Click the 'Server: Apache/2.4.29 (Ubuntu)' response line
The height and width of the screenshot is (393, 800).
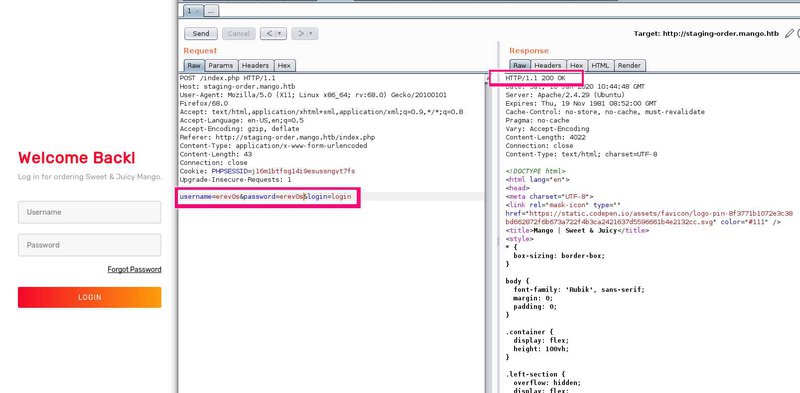pyautogui.click(x=565, y=95)
